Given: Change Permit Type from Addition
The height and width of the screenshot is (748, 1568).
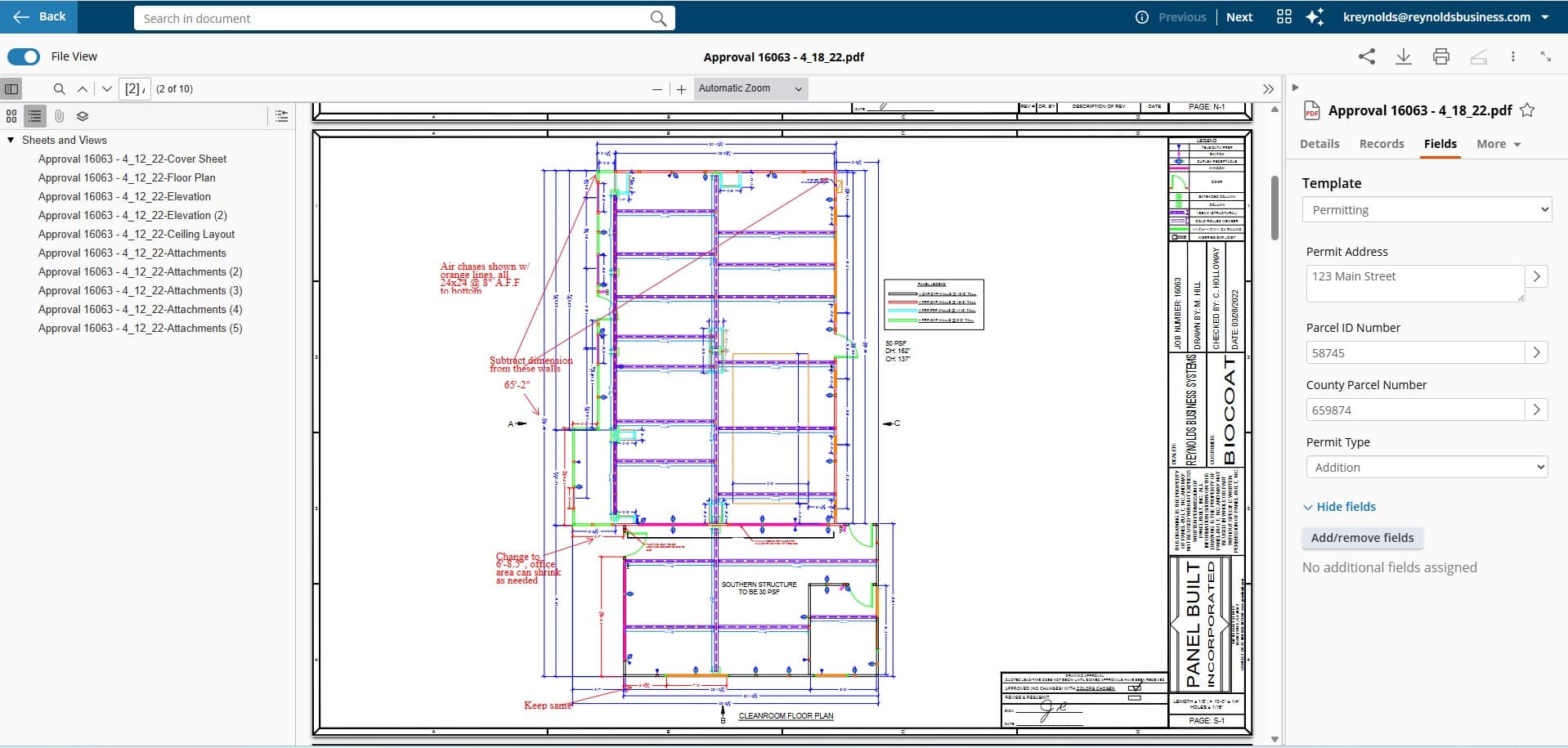Looking at the screenshot, I should pos(1426,467).
